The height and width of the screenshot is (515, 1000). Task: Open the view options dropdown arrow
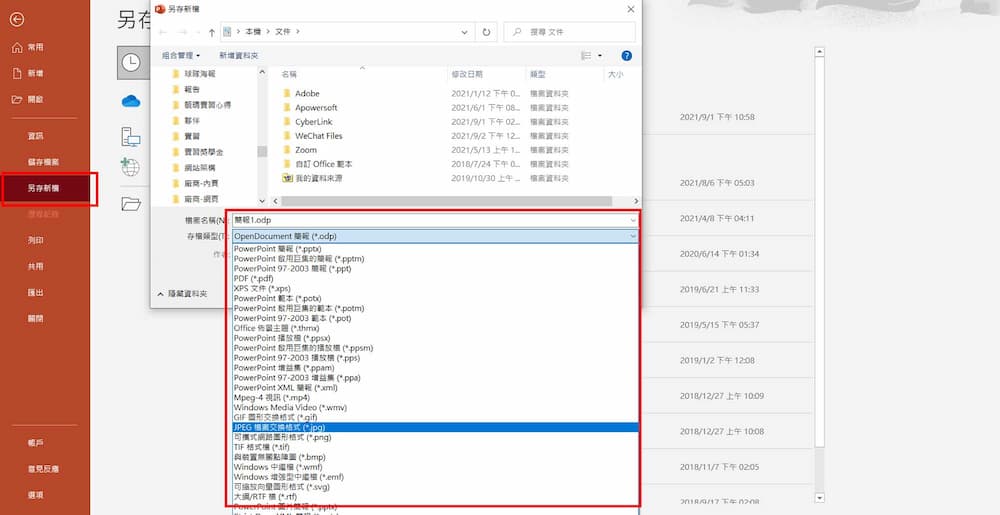pyautogui.click(x=600, y=56)
